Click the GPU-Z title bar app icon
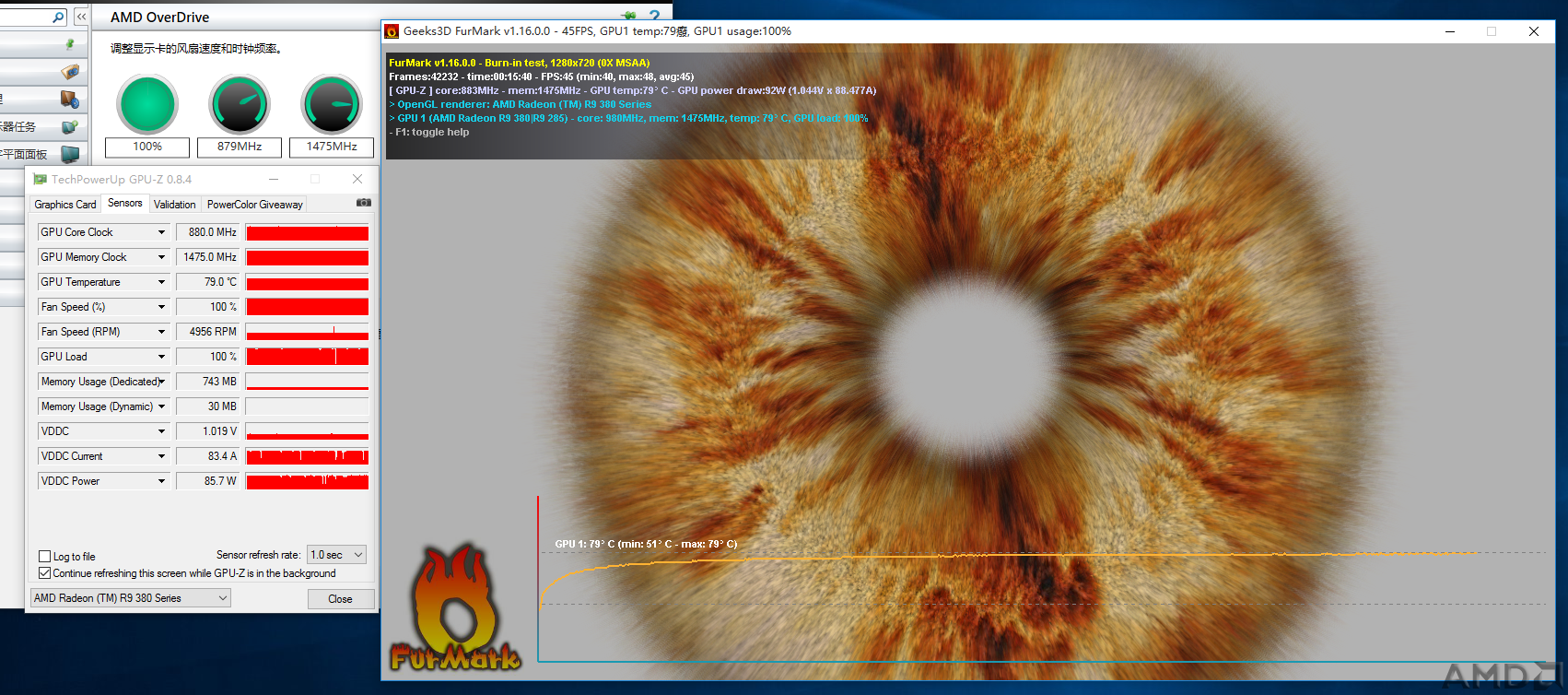 click(x=40, y=179)
